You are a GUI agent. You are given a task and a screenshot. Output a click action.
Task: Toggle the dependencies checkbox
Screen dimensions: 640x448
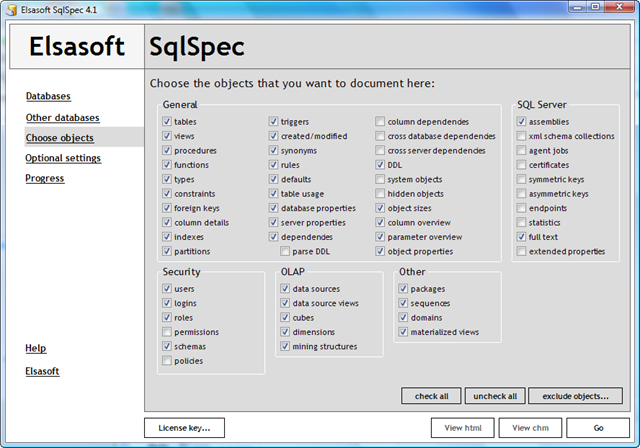[x=273, y=237]
